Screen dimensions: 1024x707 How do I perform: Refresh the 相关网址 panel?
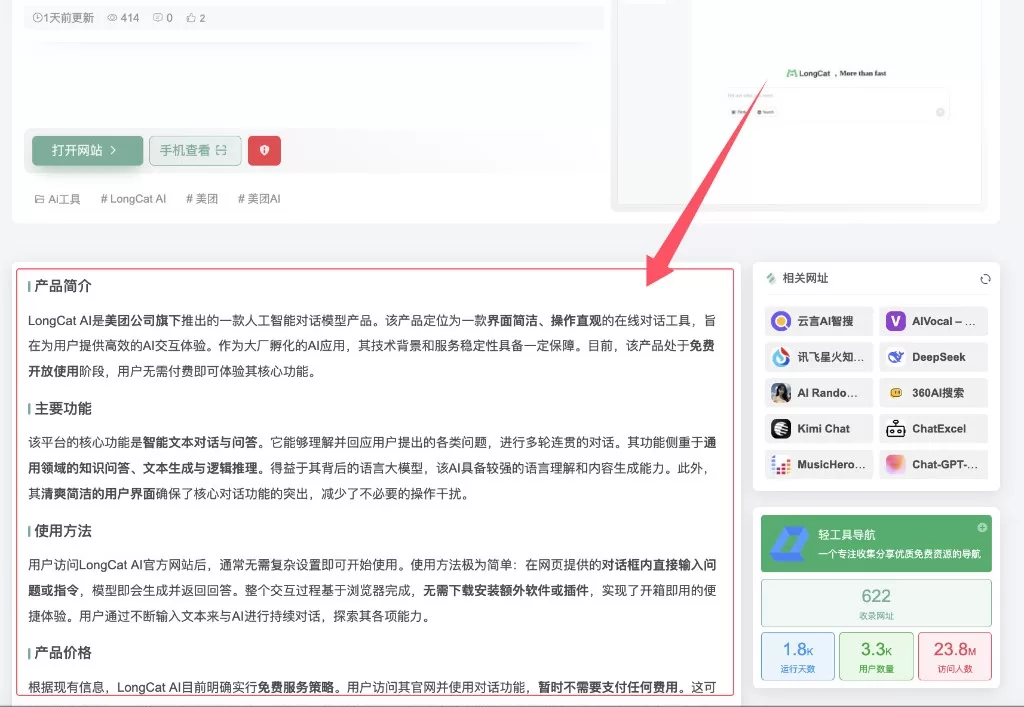[986, 278]
